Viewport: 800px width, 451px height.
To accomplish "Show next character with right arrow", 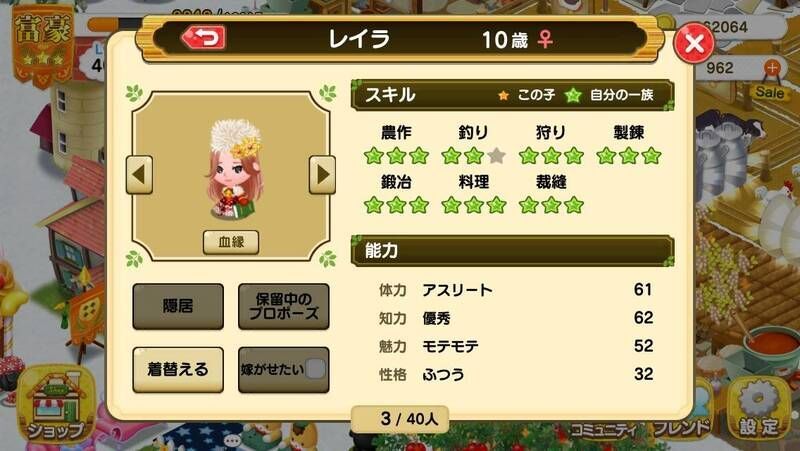I will coord(322,174).
